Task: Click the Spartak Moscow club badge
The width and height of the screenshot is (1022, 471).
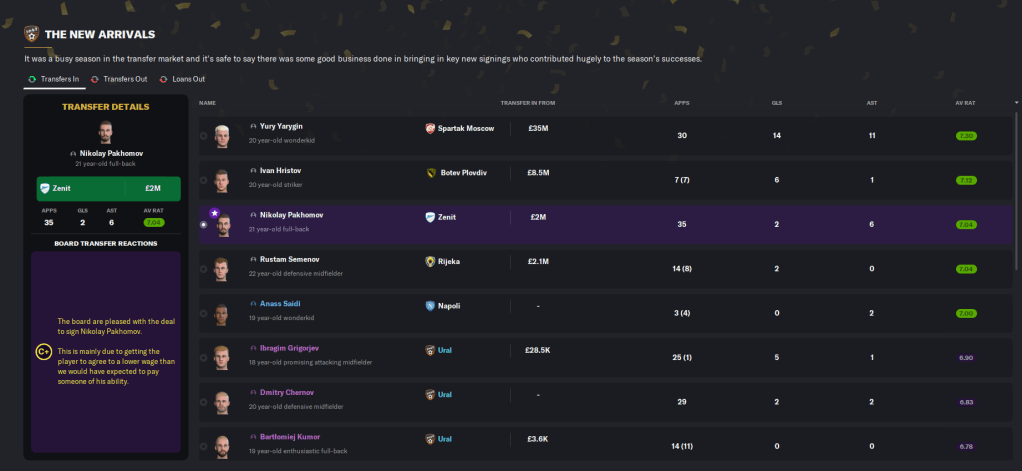Action: (x=430, y=128)
